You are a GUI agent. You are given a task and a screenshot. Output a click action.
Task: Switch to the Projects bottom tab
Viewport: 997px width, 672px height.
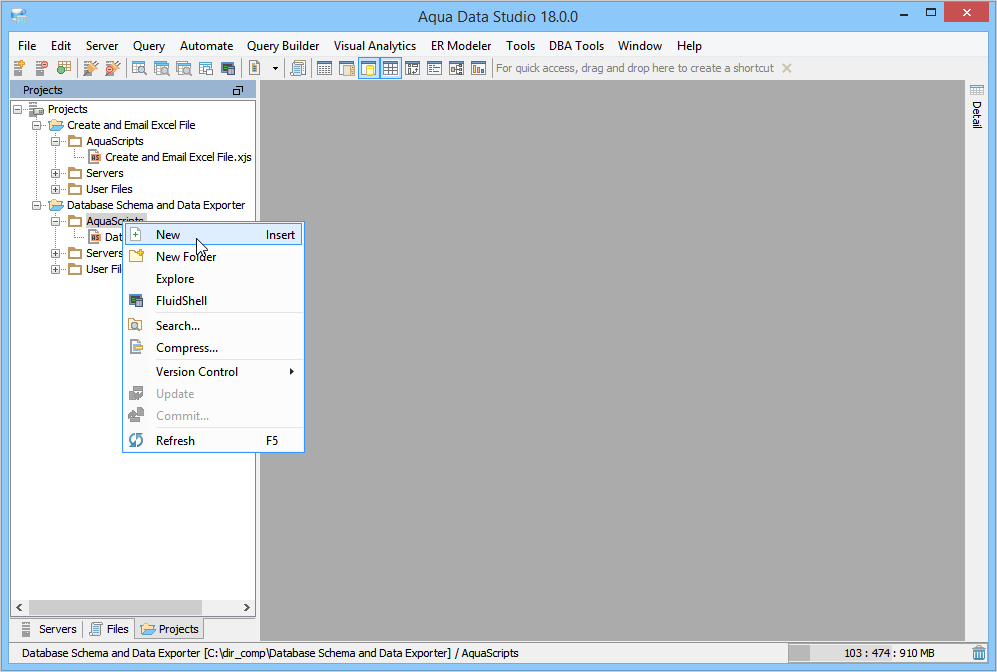pyautogui.click(x=169, y=629)
